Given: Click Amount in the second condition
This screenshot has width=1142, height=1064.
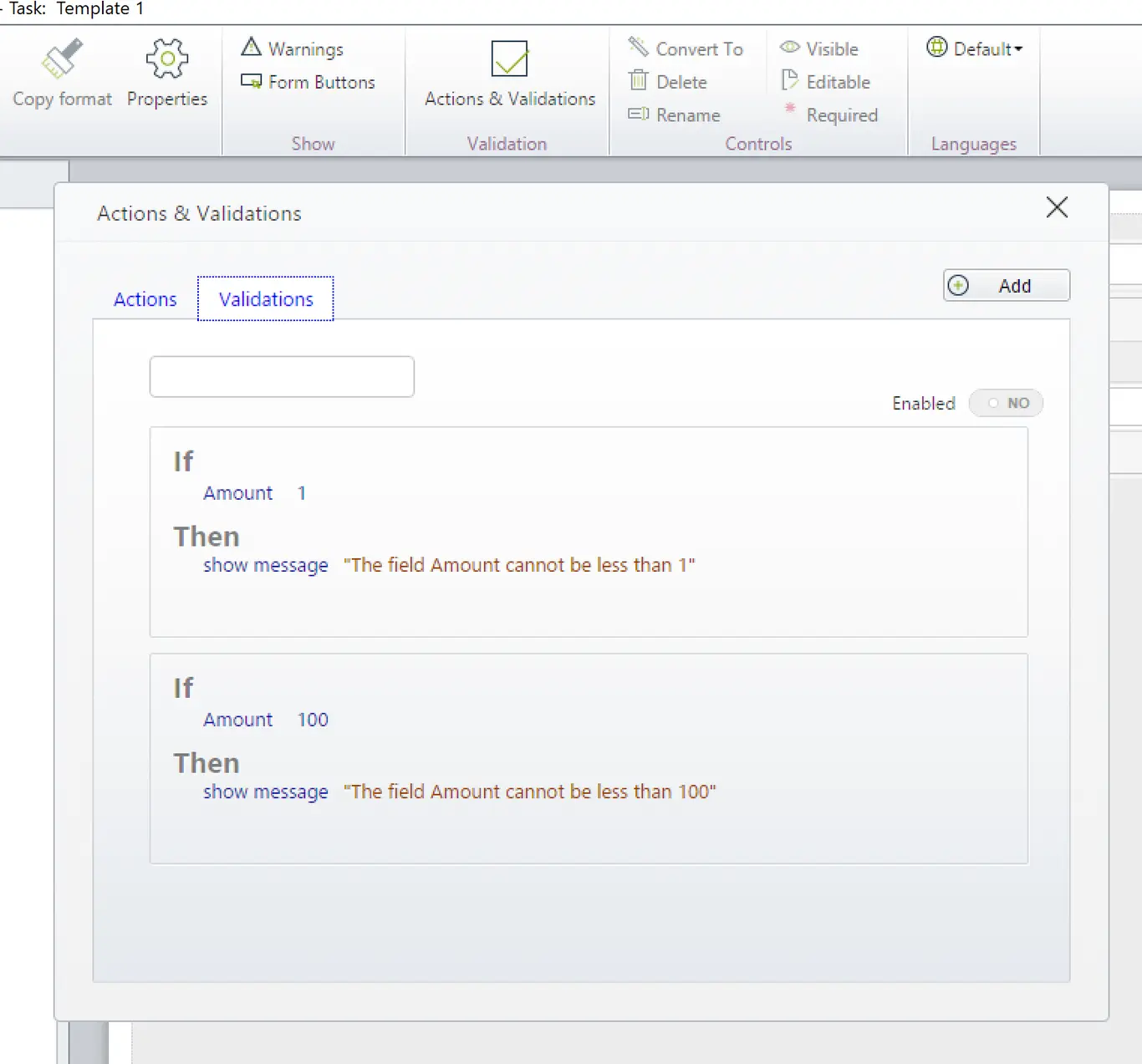Looking at the screenshot, I should 238,720.
